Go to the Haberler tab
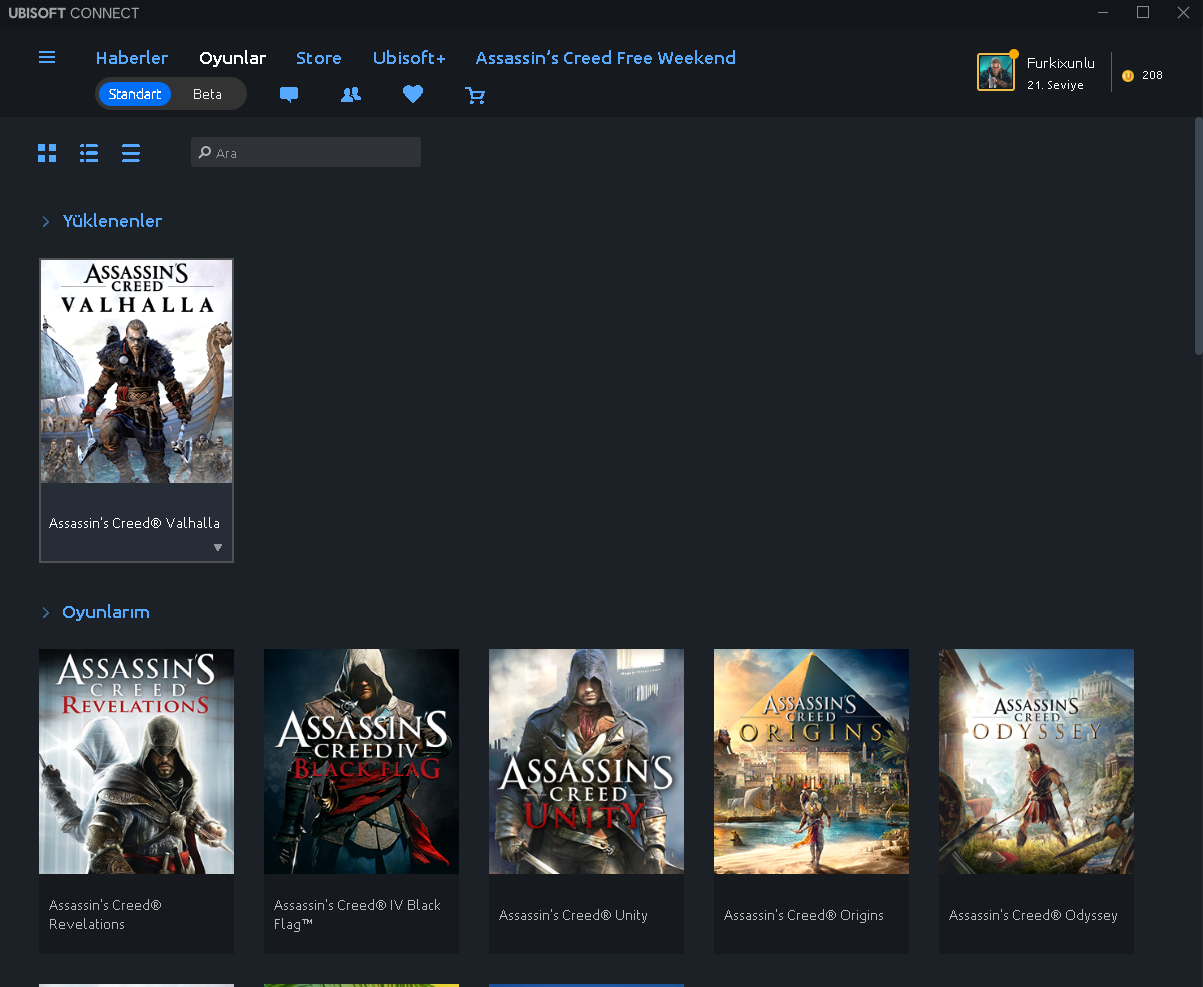The height and width of the screenshot is (987, 1203). pyautogui.click(x=132, y=58)
